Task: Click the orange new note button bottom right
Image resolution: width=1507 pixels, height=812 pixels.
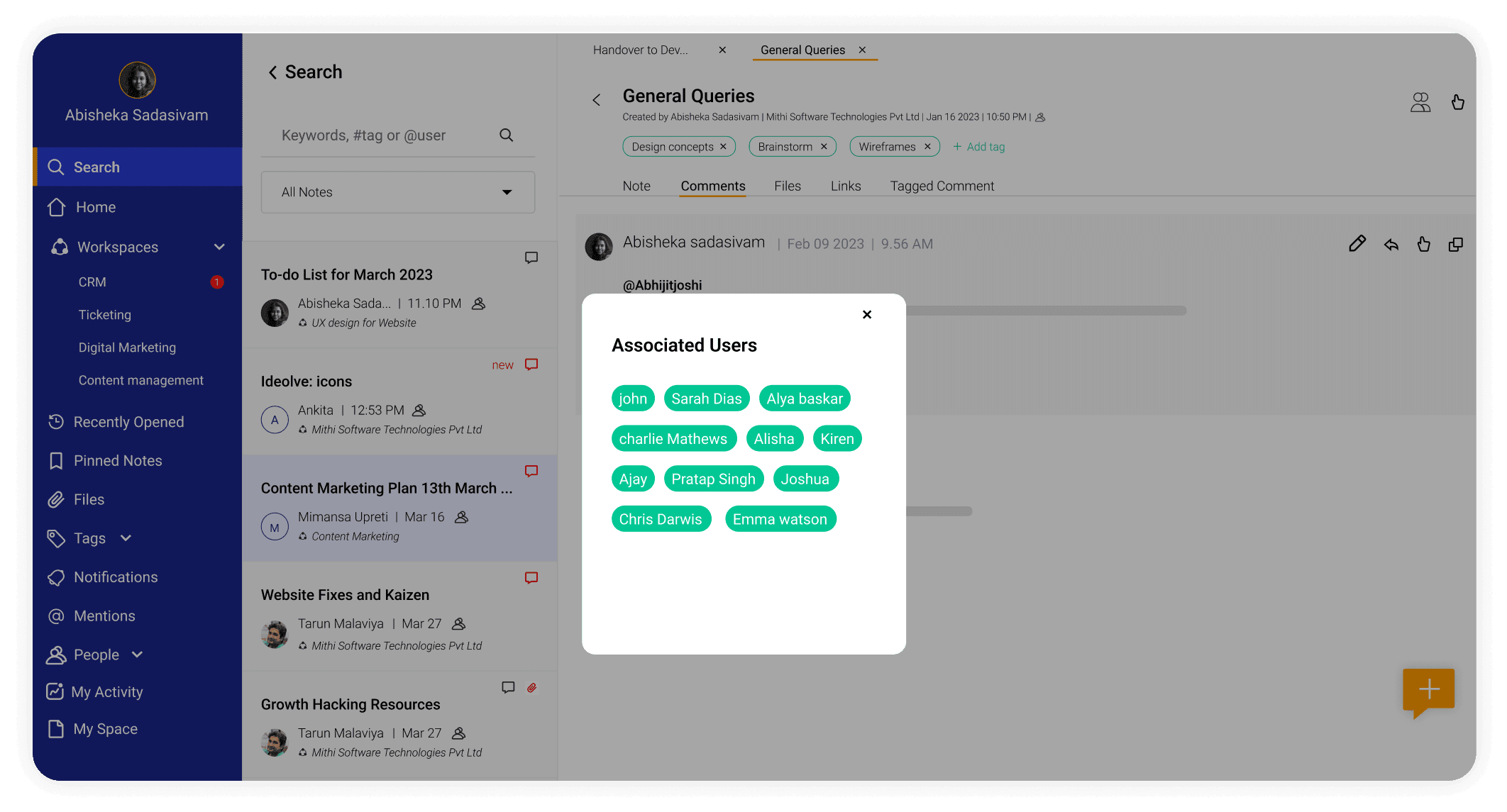Action: [1428, 689]
